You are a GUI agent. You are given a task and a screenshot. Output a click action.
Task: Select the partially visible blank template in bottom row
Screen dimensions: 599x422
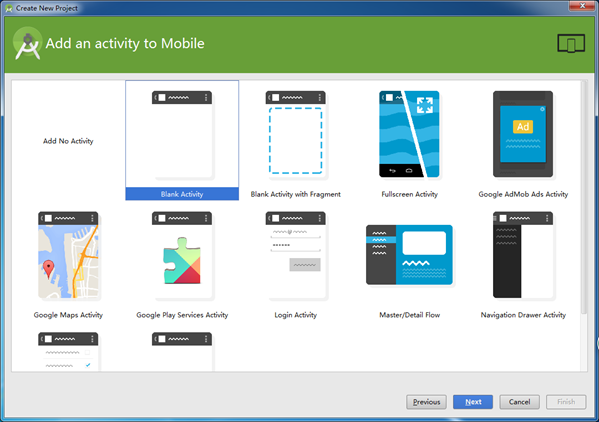tap(182, 351)
